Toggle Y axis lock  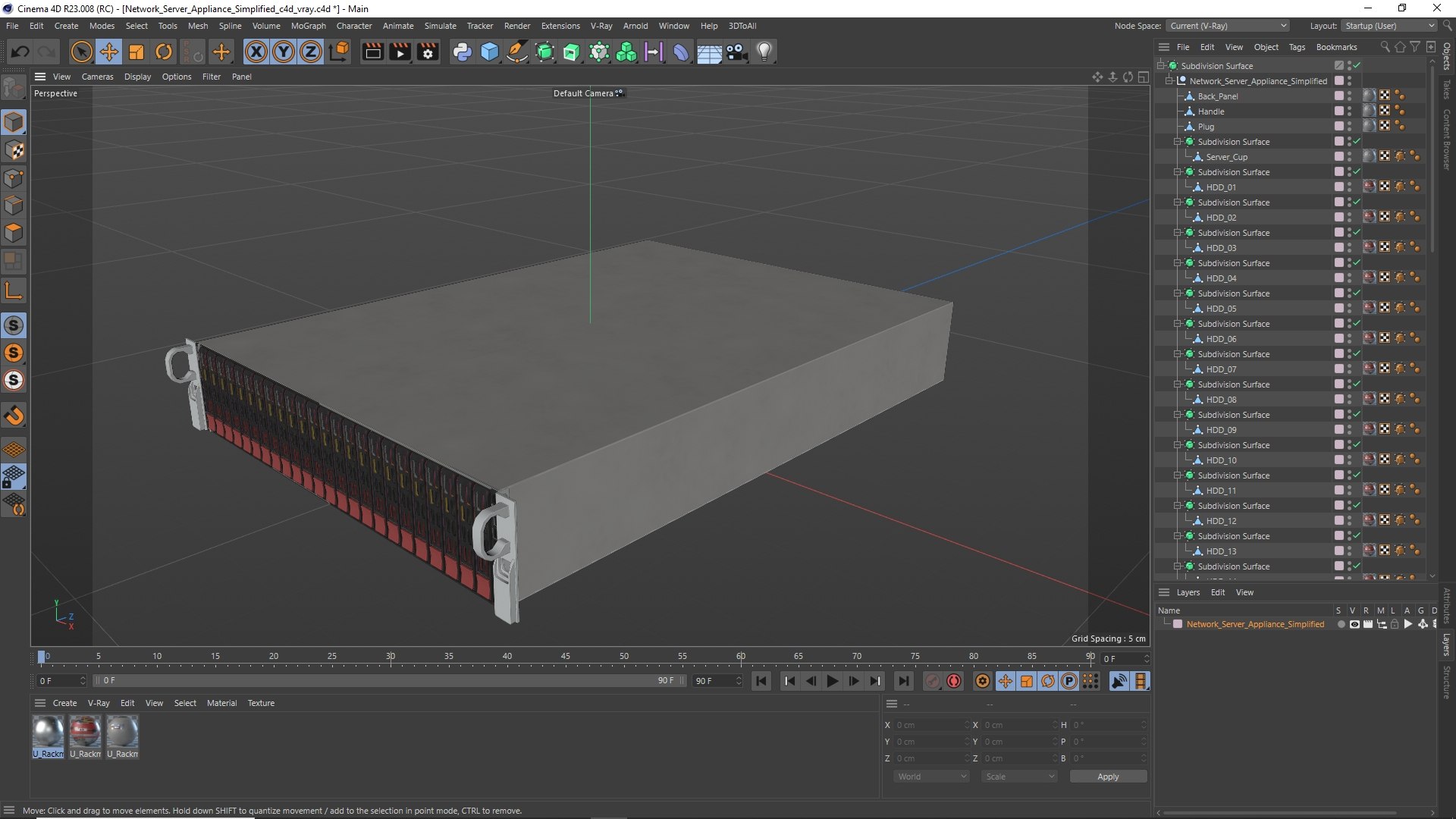[284, 52]
